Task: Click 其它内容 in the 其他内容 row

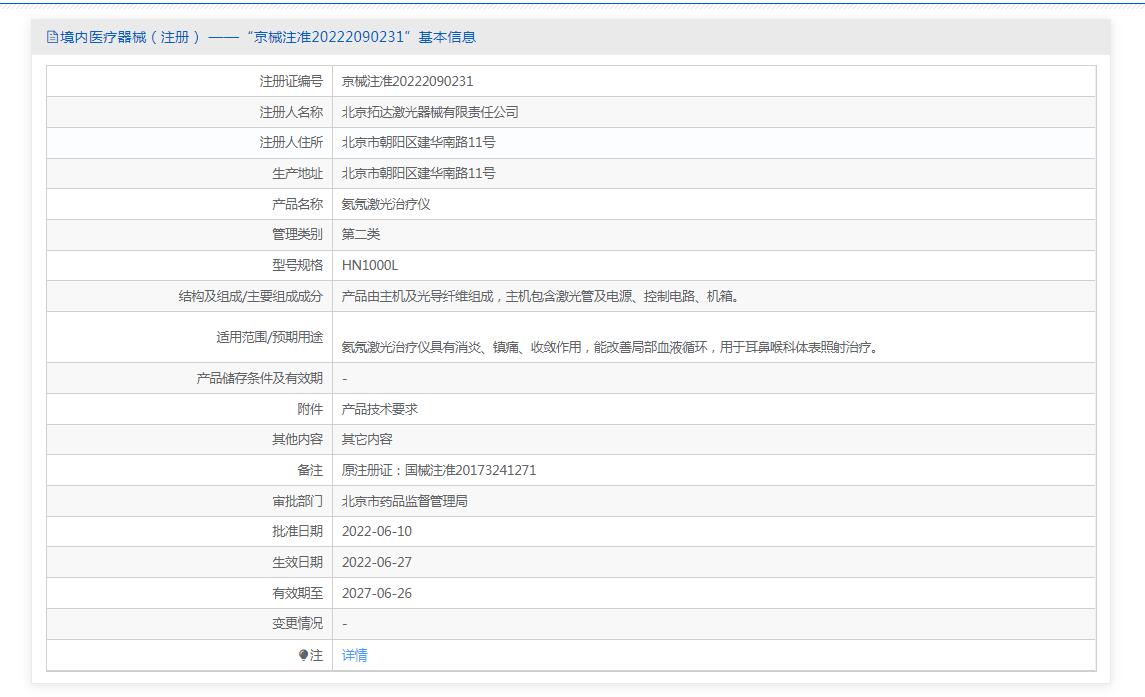Action: coord(367,439)
